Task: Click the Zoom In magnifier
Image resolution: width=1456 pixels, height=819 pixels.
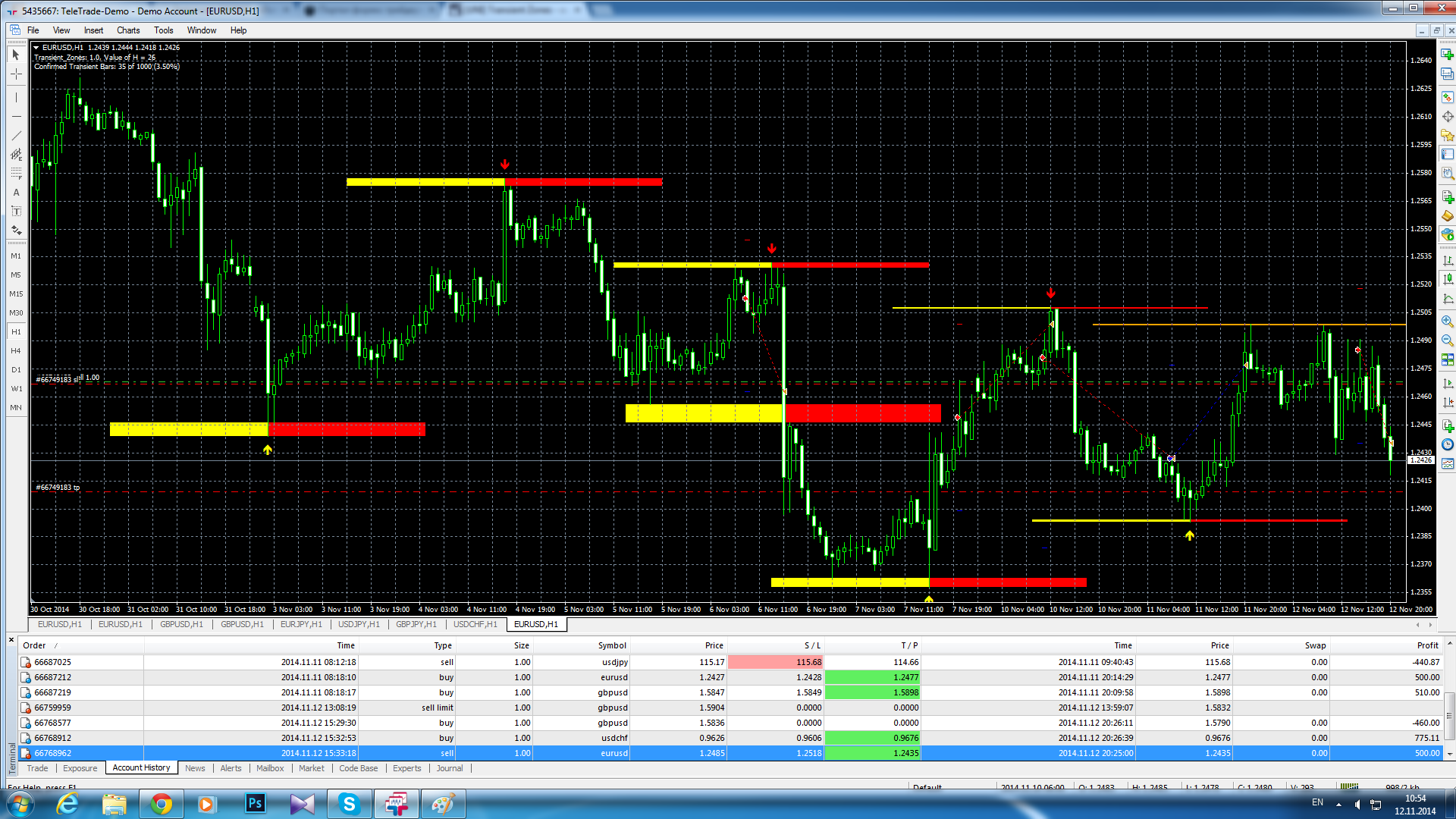Action: pos(1448,322)
